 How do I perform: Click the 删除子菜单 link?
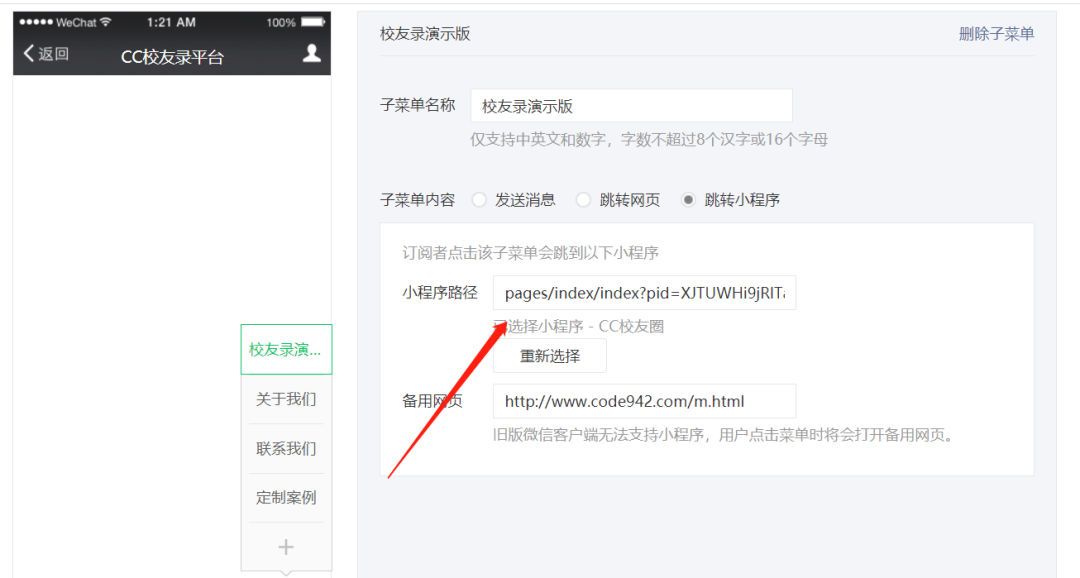[x=996, y=34]
